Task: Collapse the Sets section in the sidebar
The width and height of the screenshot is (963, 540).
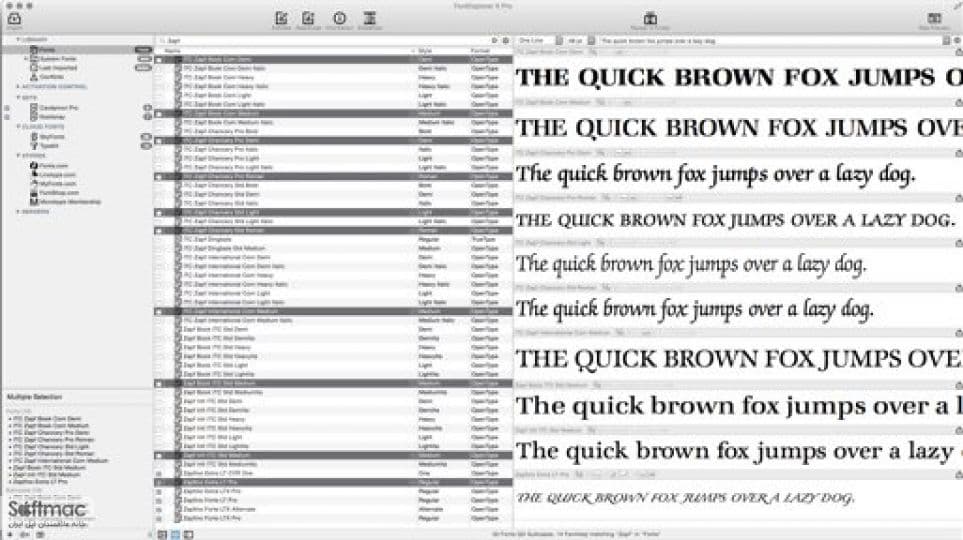Action: pos(18,97)
